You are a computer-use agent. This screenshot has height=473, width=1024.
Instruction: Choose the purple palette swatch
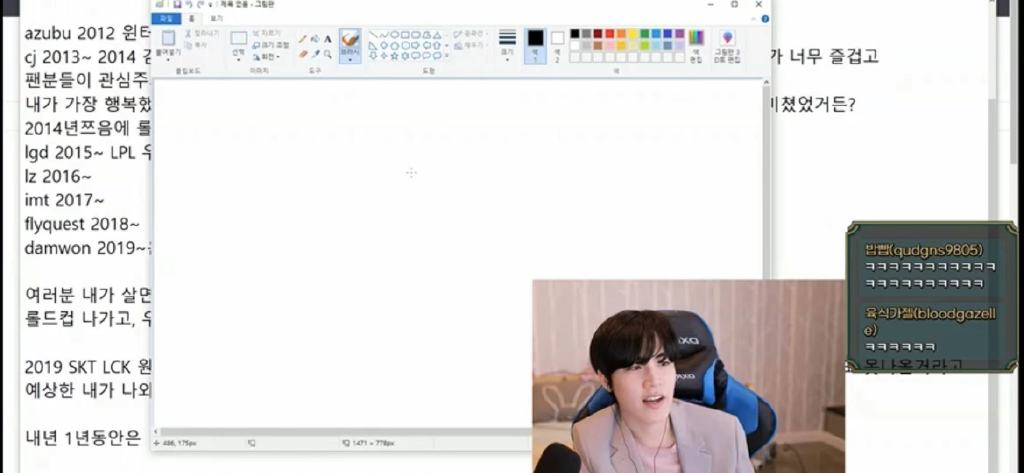coord(680,33)
